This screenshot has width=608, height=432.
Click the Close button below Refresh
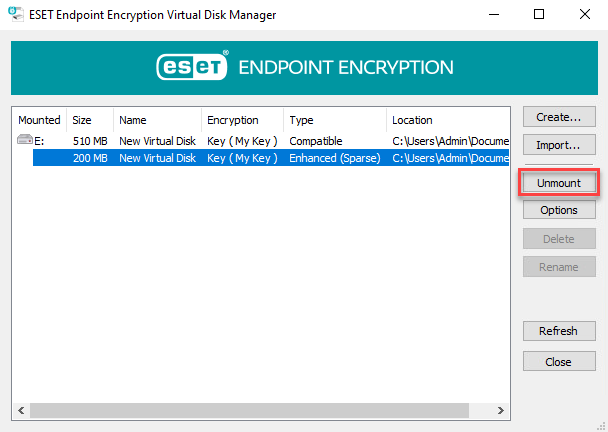(x=559, y=361)
